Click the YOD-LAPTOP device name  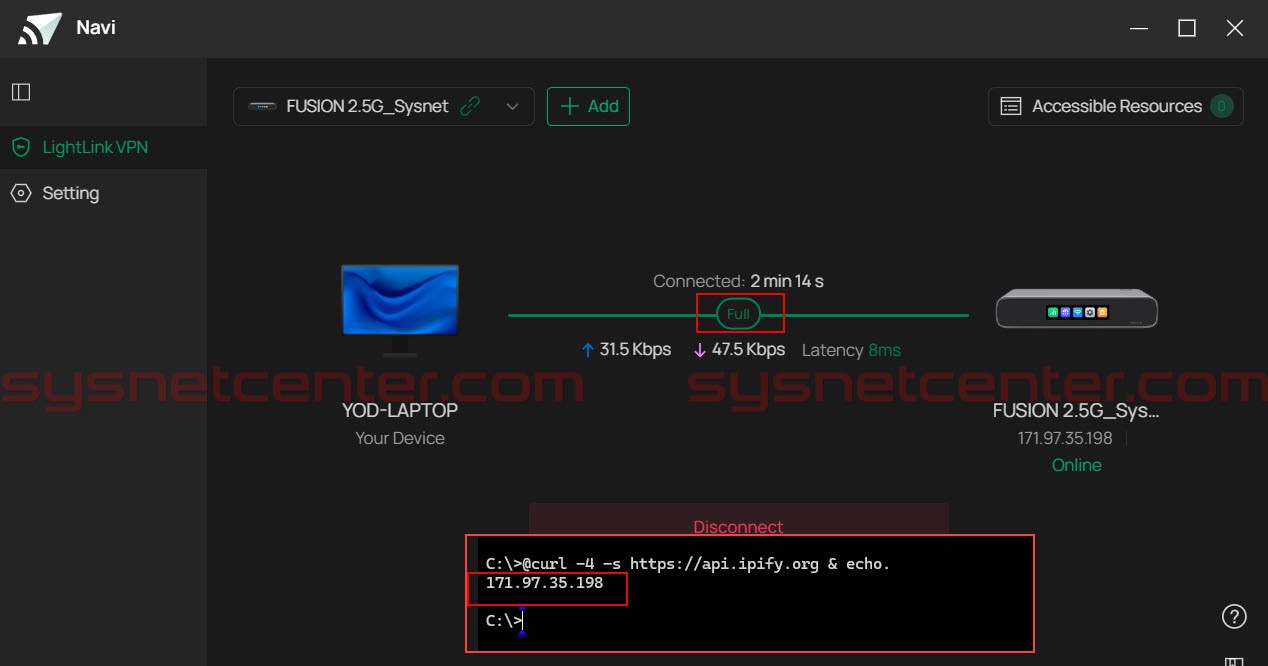400,410
